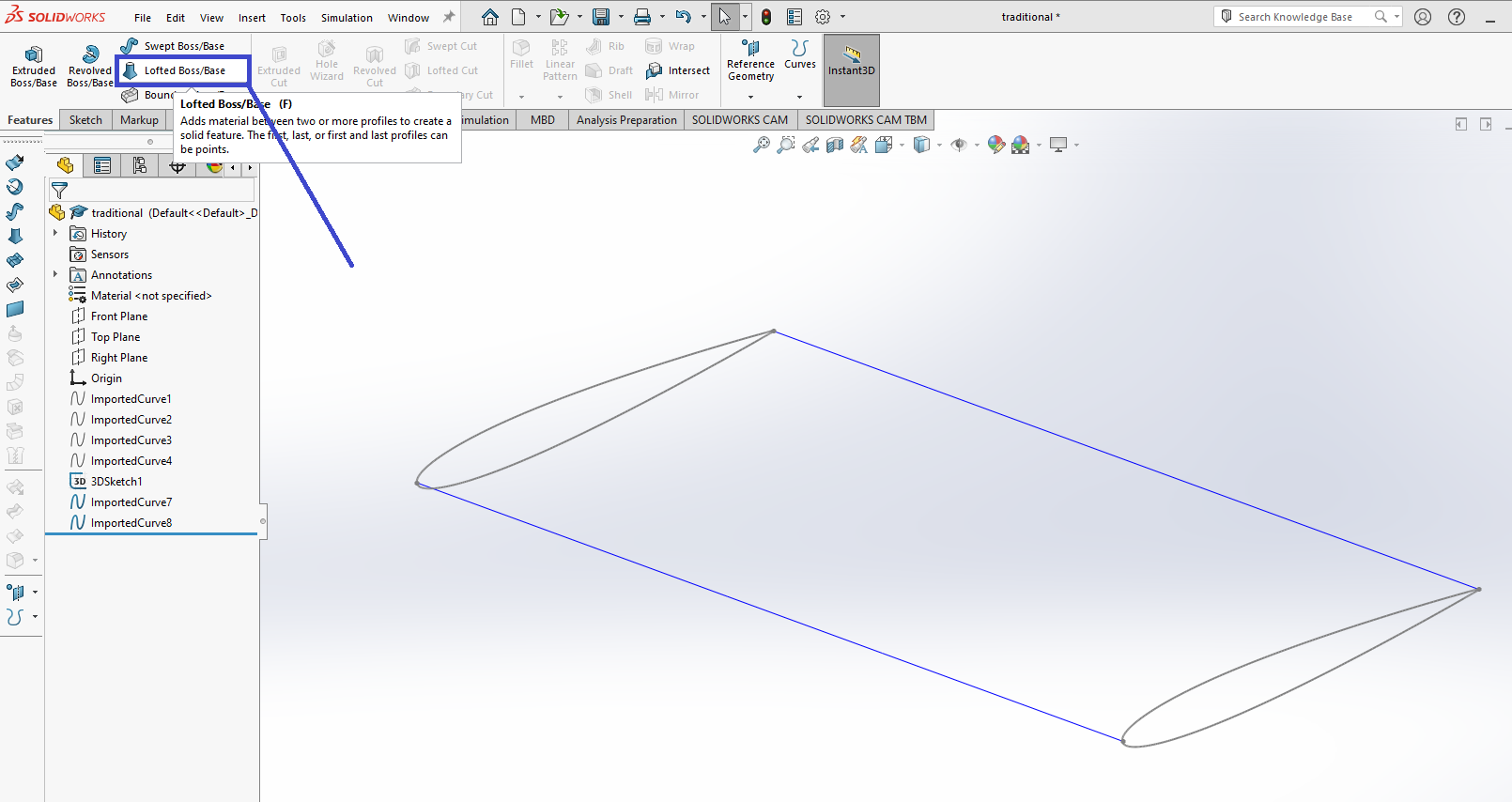Open the Search Knowledge Base dropdown arrow
1512x802 pixels.
[x=1396, y=17]
